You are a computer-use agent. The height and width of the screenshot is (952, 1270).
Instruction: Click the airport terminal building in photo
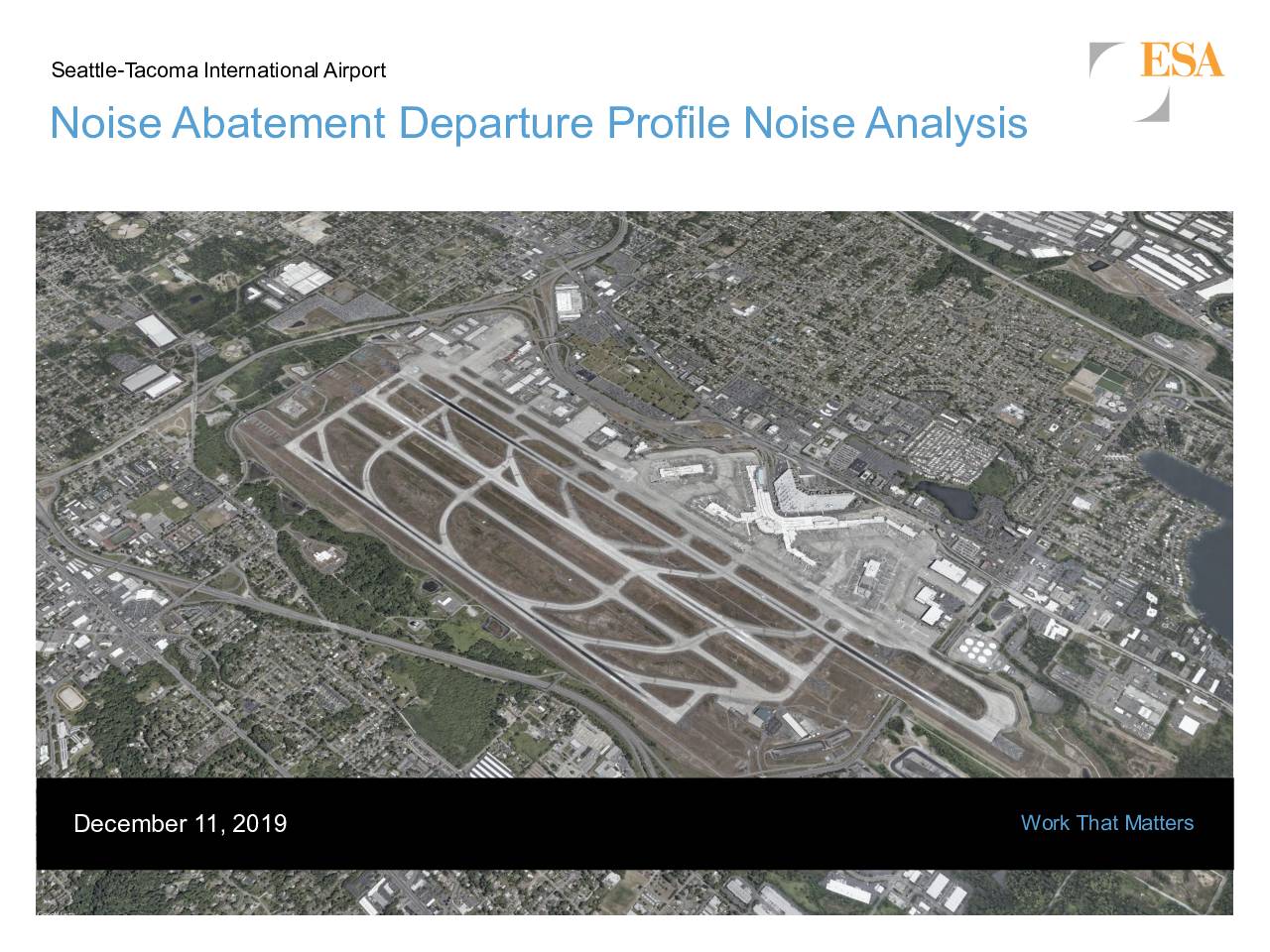tap(784, 506)
